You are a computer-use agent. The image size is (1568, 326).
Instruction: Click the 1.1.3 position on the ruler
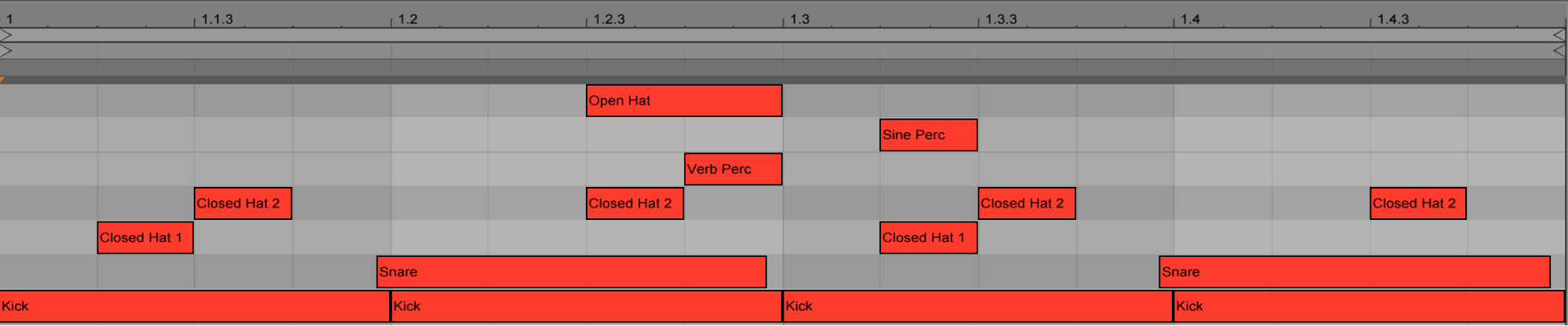(x=217, y=19)
